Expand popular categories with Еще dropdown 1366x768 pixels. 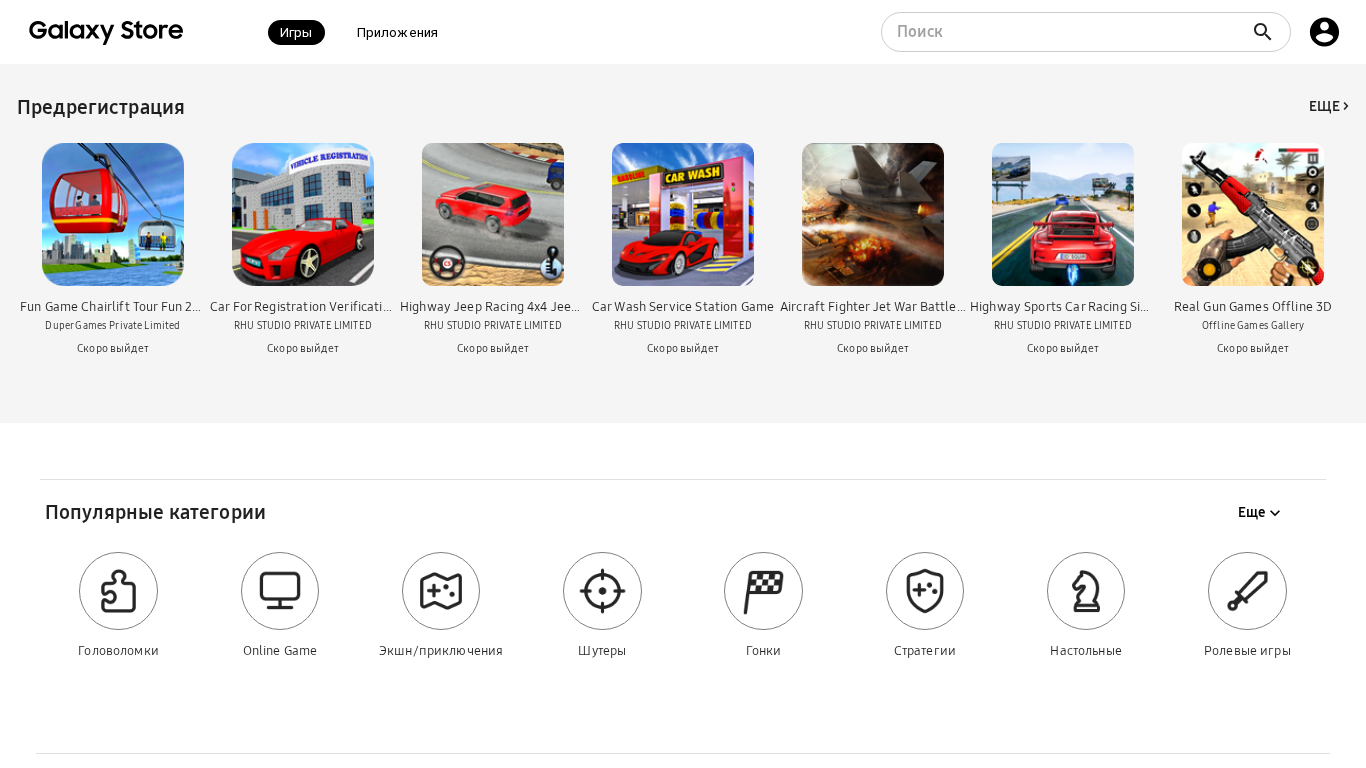point(1259,512)
